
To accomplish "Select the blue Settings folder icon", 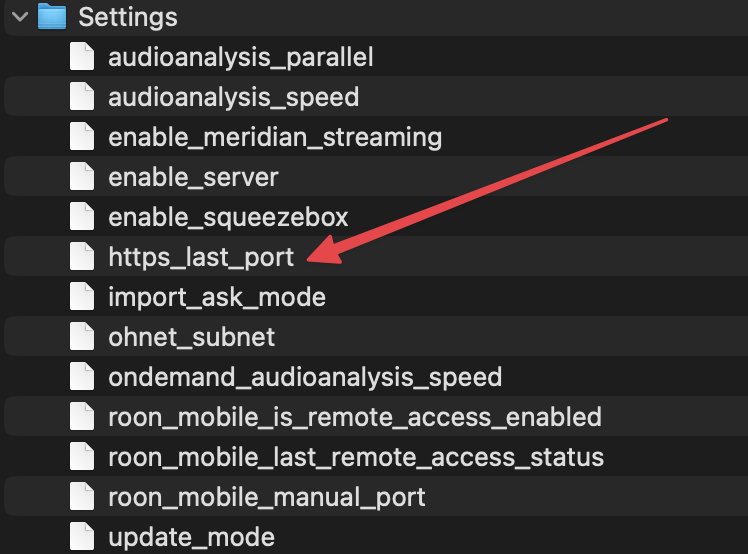I will click(52, 17).
